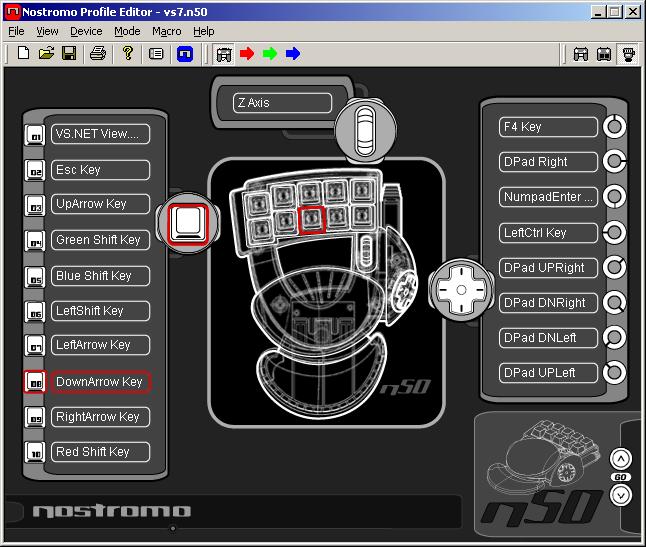Open the list view toolbar icon
Viewport: 646px width, 547px height.
coord(156,54)
